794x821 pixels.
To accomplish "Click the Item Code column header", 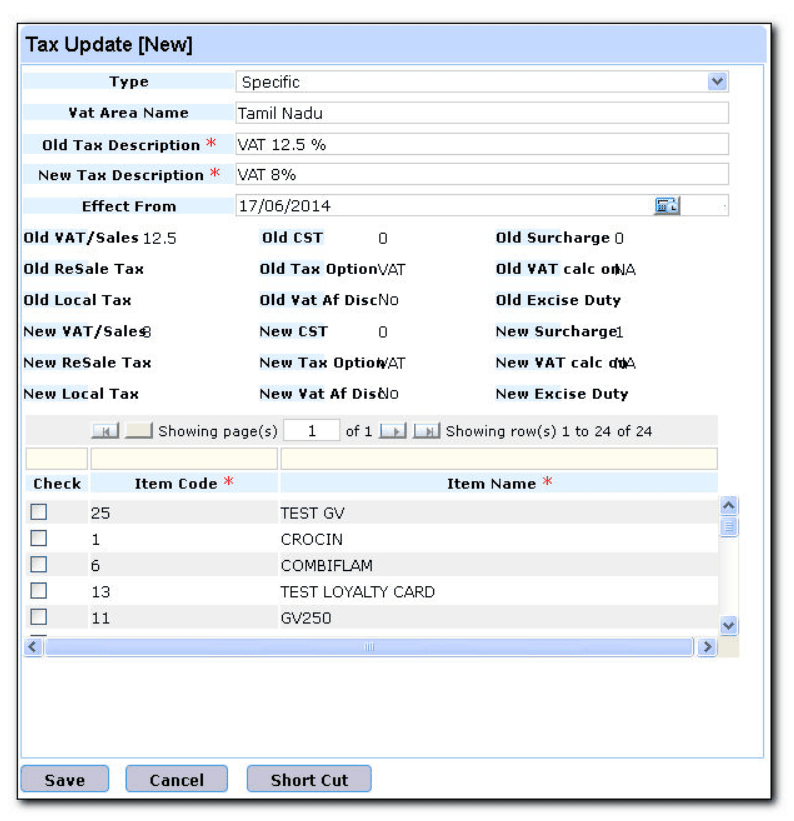I will tap(184, 483).
